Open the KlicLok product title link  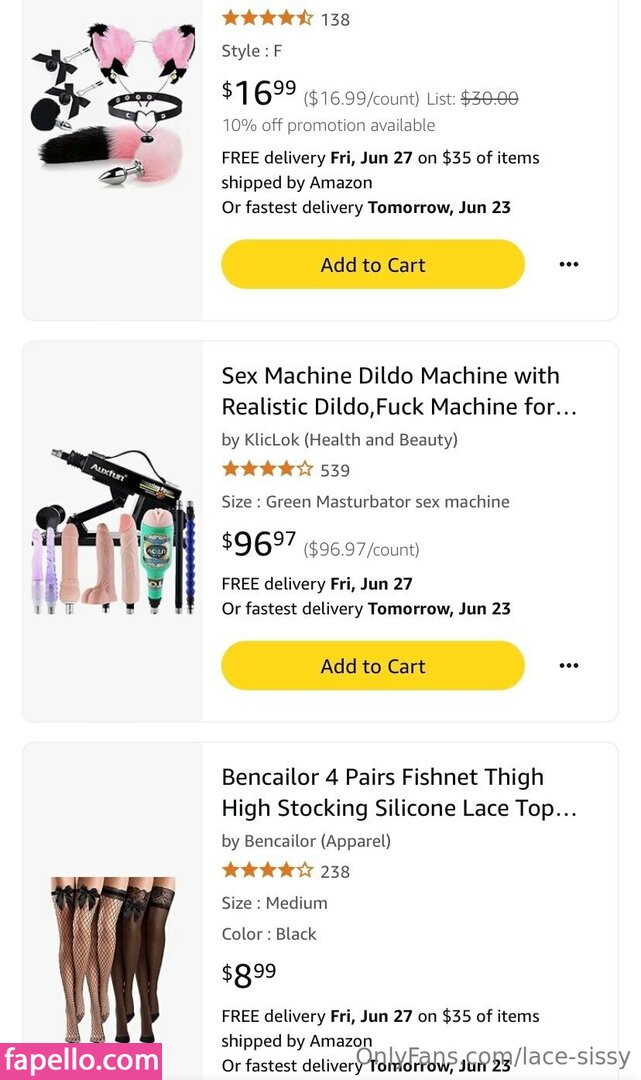click(x=399, y=392)
